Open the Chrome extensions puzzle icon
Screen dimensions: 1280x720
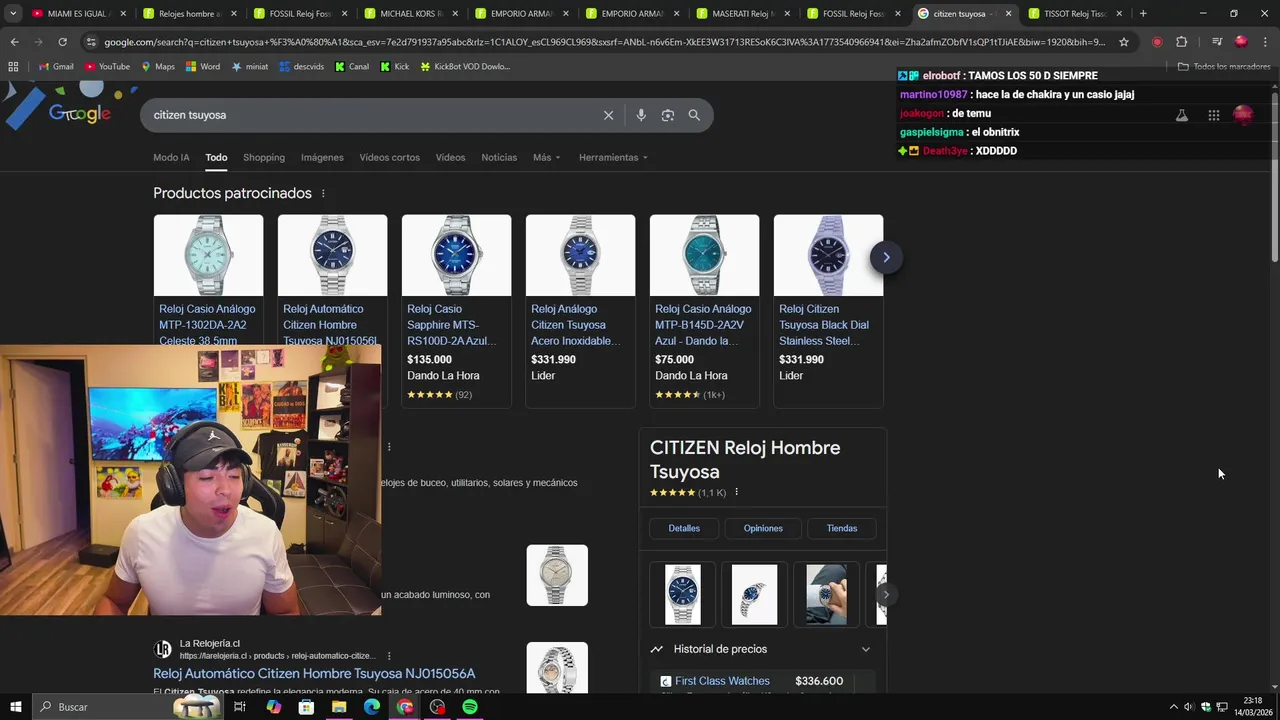[x=1181, y=42]
